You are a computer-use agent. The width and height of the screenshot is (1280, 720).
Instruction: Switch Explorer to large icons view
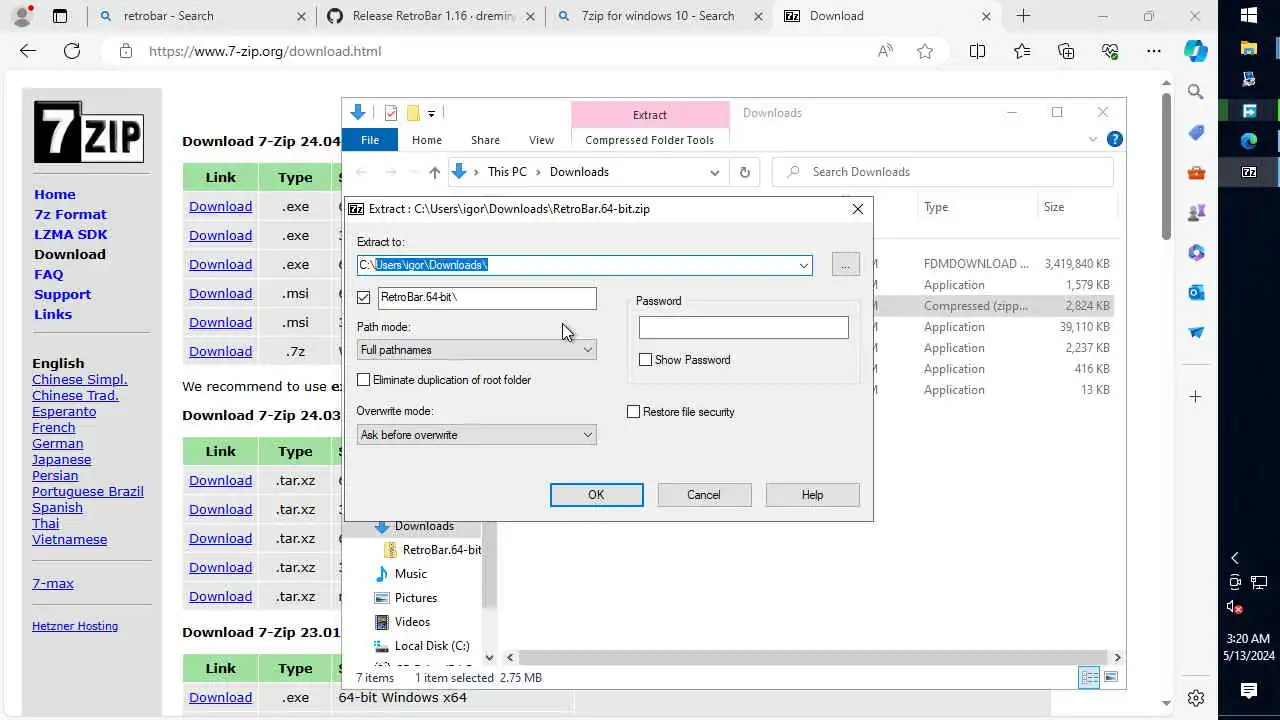pos(1111,677)
